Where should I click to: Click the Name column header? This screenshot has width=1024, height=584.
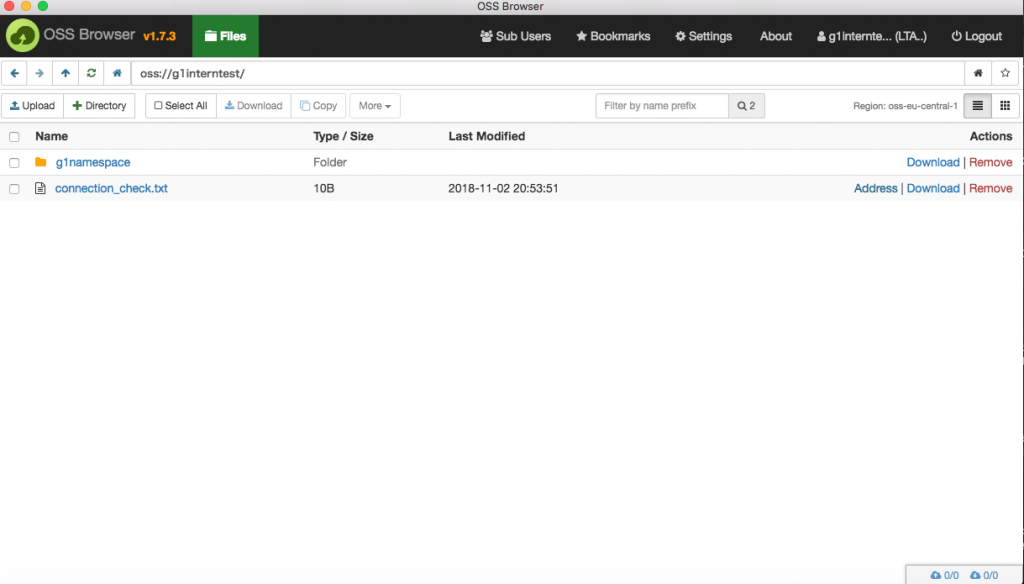pyautogui.click(x=52, y=136)
